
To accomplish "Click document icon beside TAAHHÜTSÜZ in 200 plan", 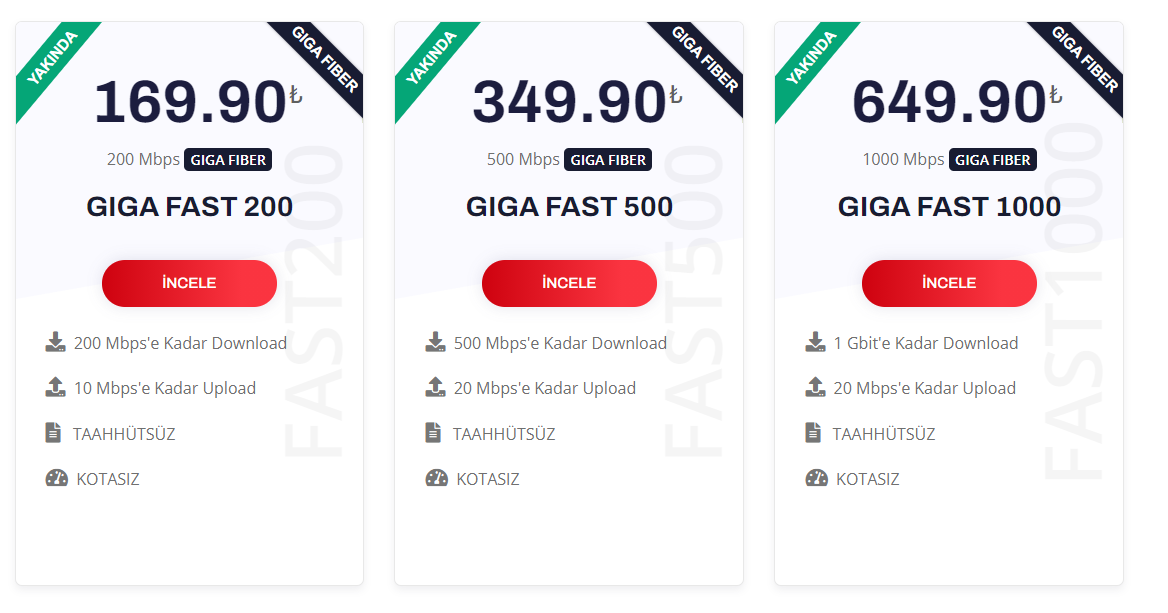I will click(53, 433).
